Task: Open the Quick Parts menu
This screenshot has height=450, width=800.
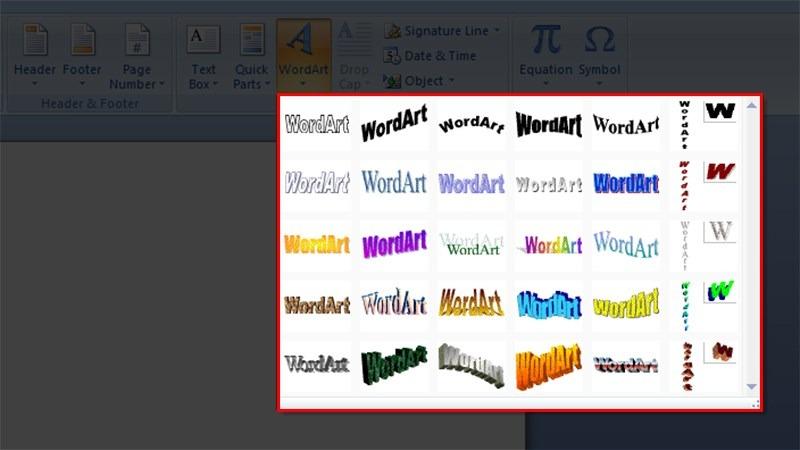Action: click(252, 56)
